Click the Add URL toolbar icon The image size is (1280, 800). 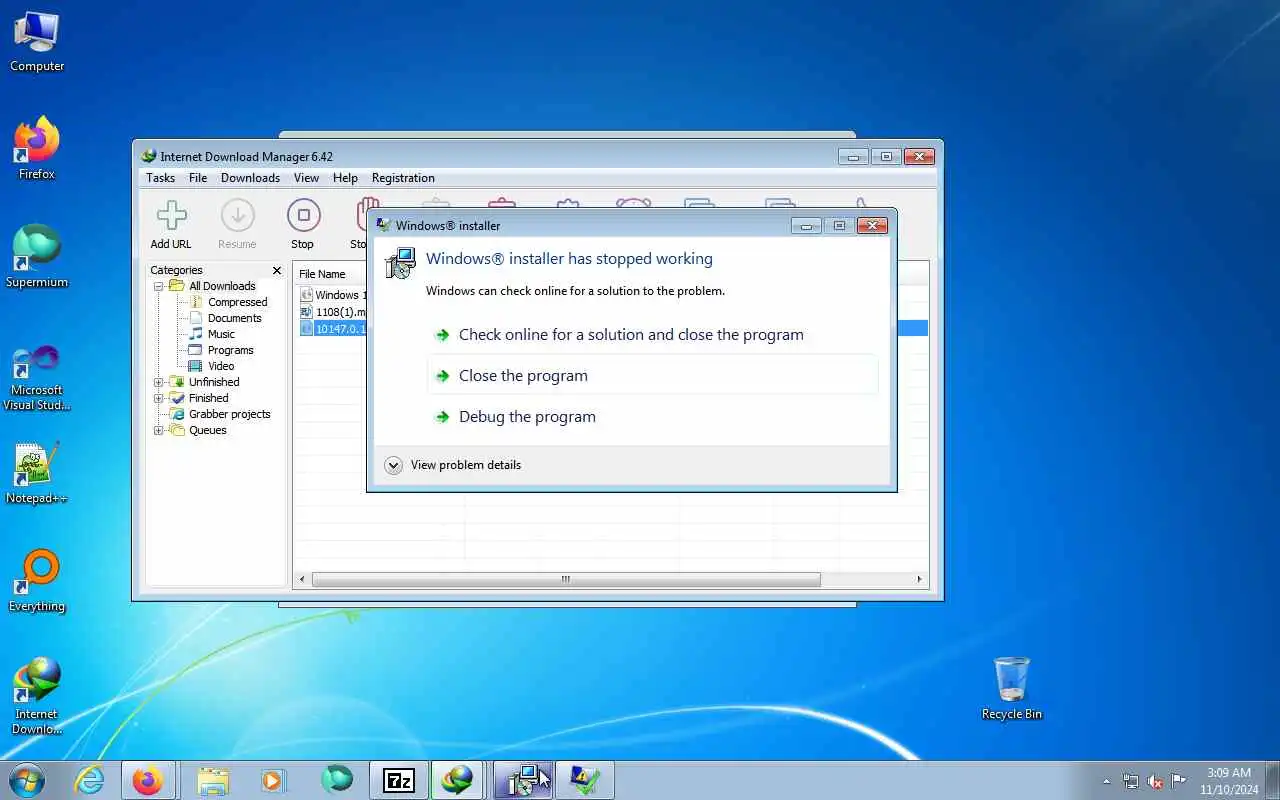171,224
